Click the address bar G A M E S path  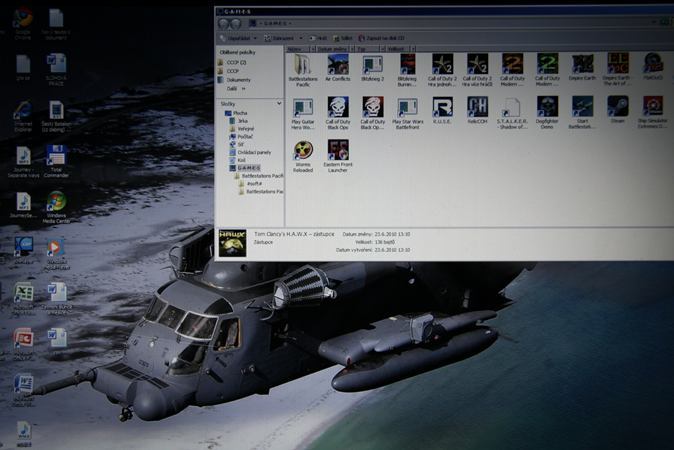pos(275,23)
